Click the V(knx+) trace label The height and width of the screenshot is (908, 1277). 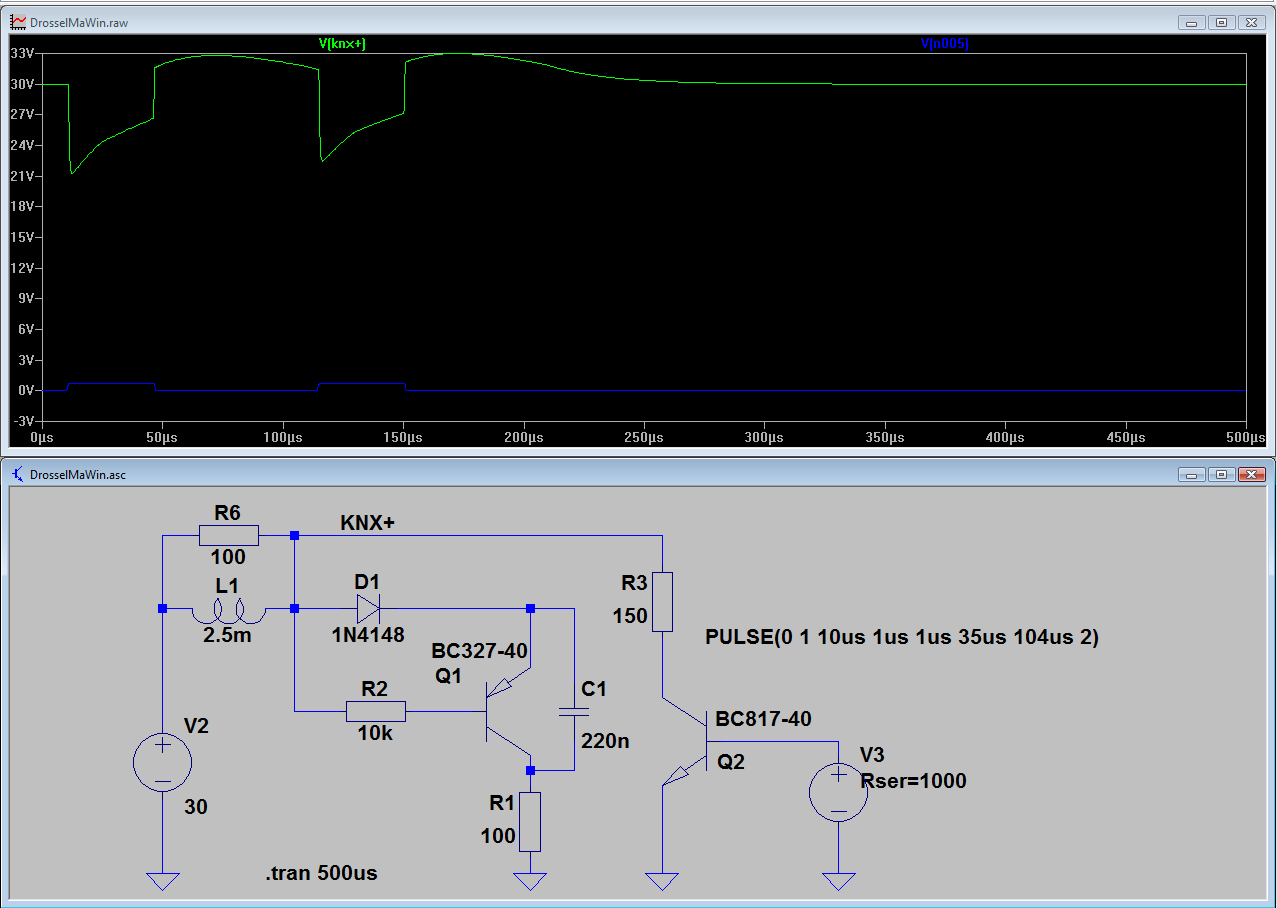(342, 43)
